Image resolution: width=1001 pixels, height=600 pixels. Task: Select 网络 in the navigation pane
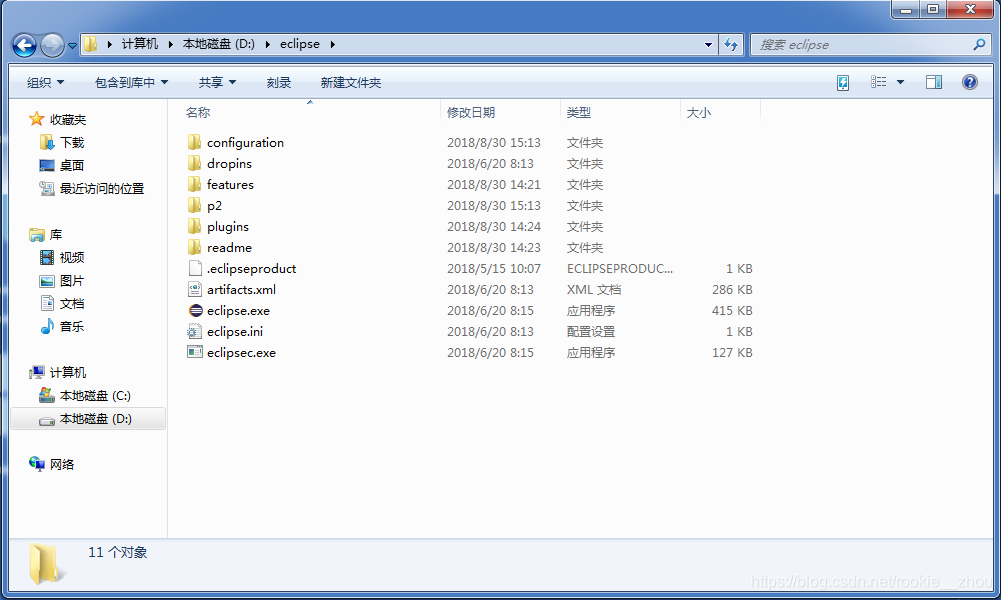[x=62, y=464]
